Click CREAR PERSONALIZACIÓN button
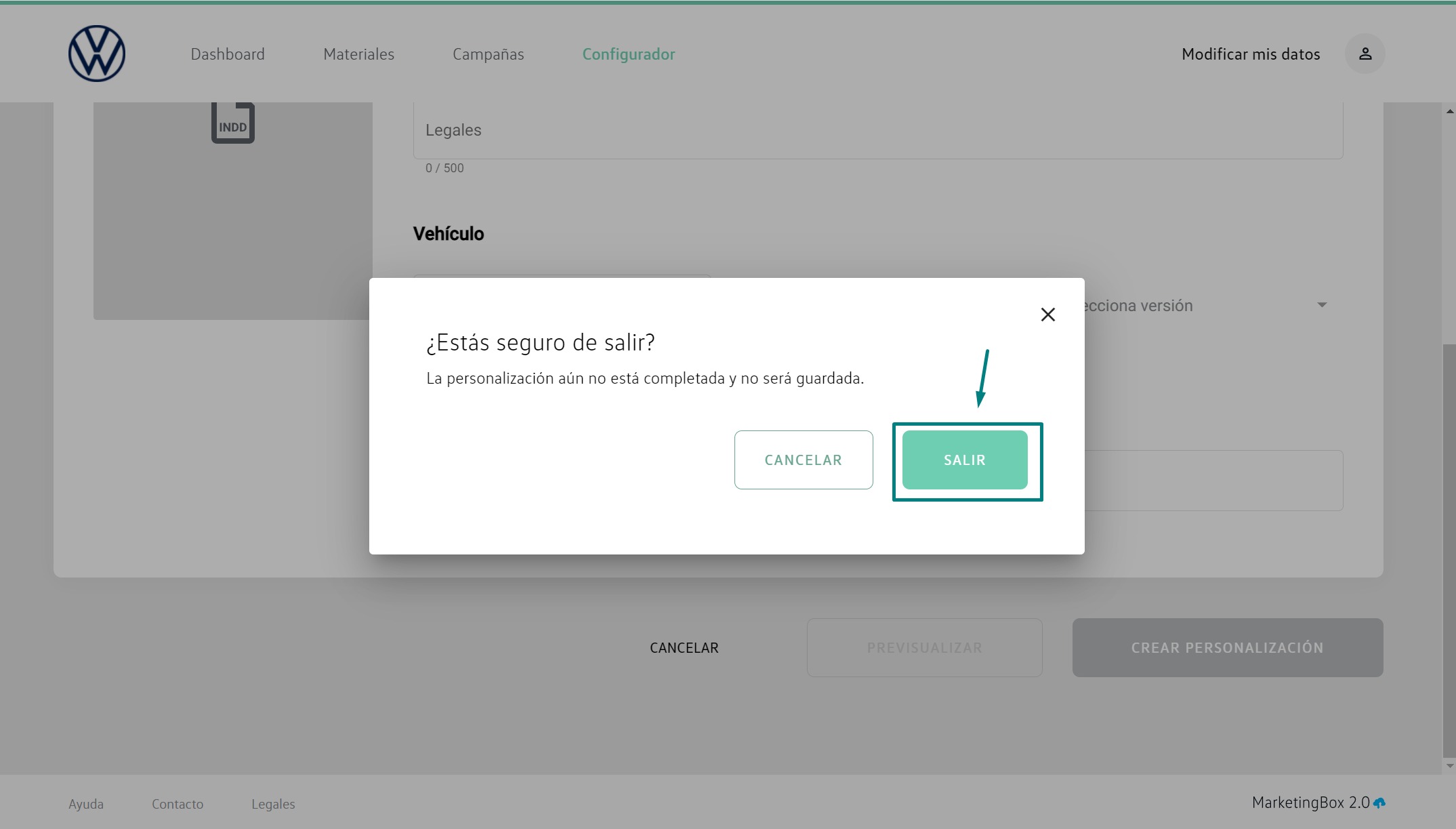This screenshot has width=1456, height=829. [1227, 648]
